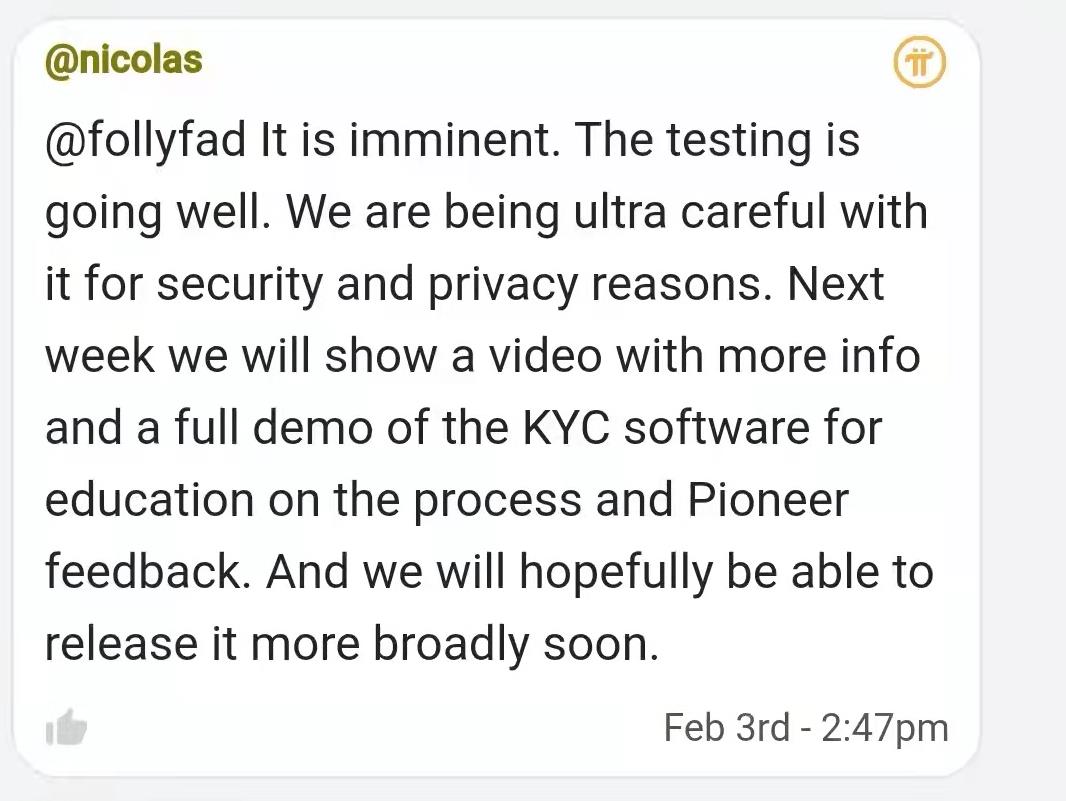The width and height of the screenshot is (1066, 801).
Task: Like the message with thumbs-up icon
Action: tap(66, 728)
